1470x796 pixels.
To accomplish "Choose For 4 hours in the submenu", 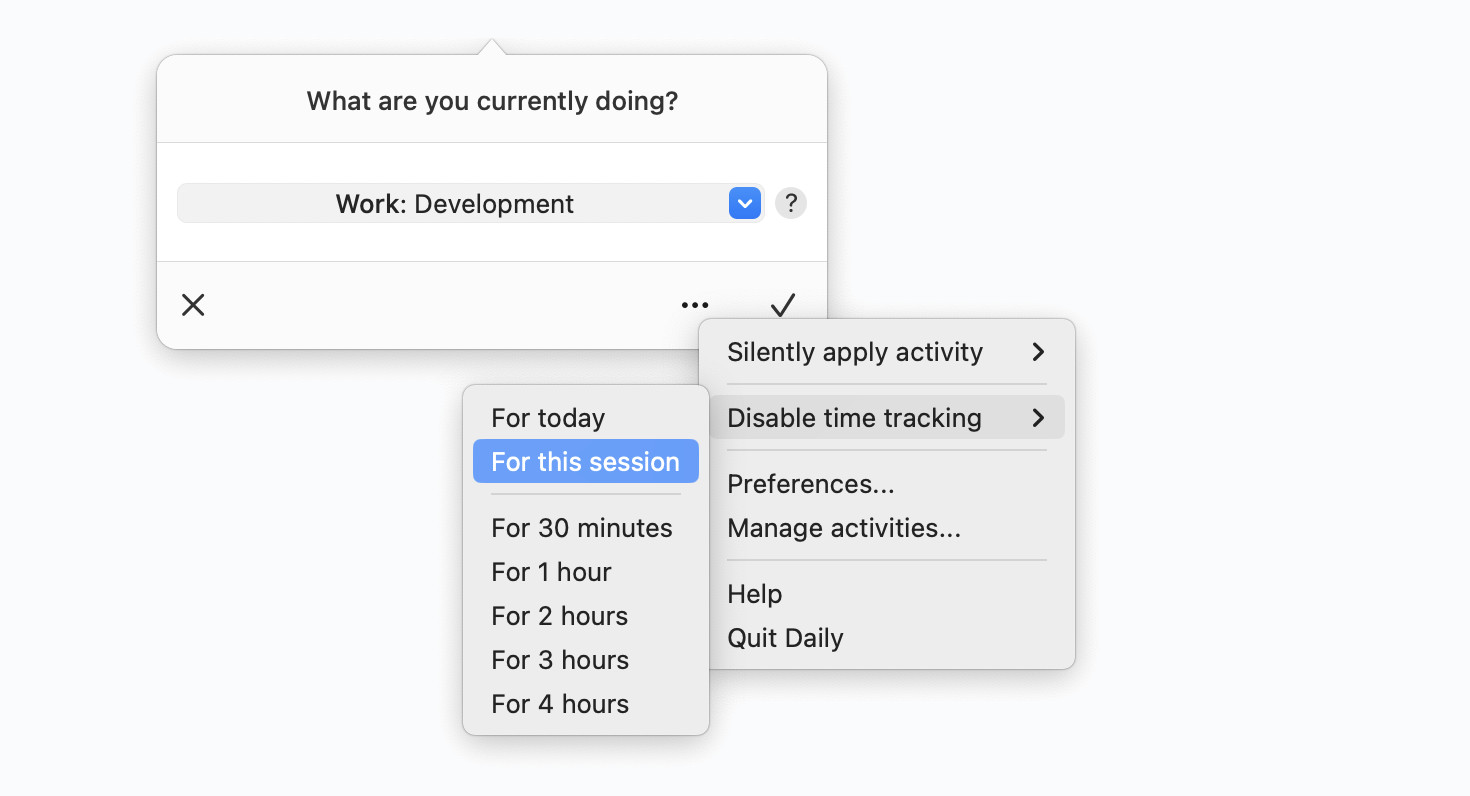I will click(x=560, y=704).
